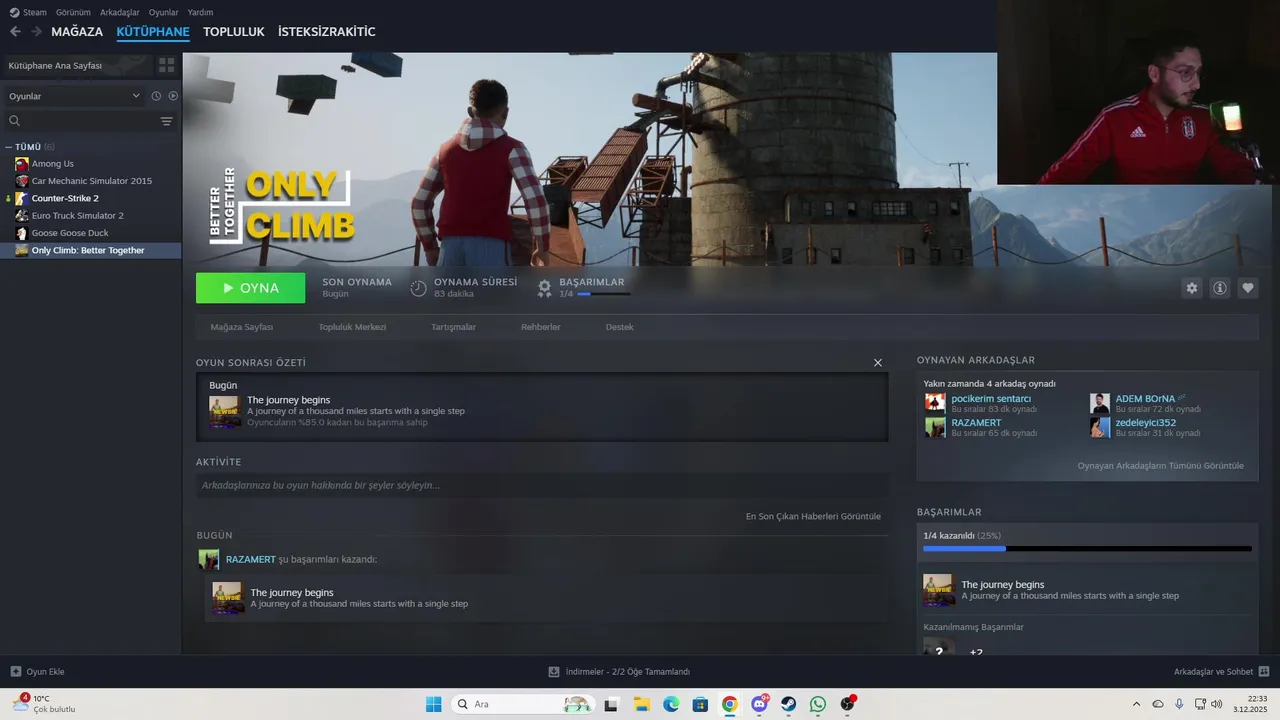Open Microsoft Store from taskbar
This screenshot has height=720, width=1280.
[x=700, y=704]
